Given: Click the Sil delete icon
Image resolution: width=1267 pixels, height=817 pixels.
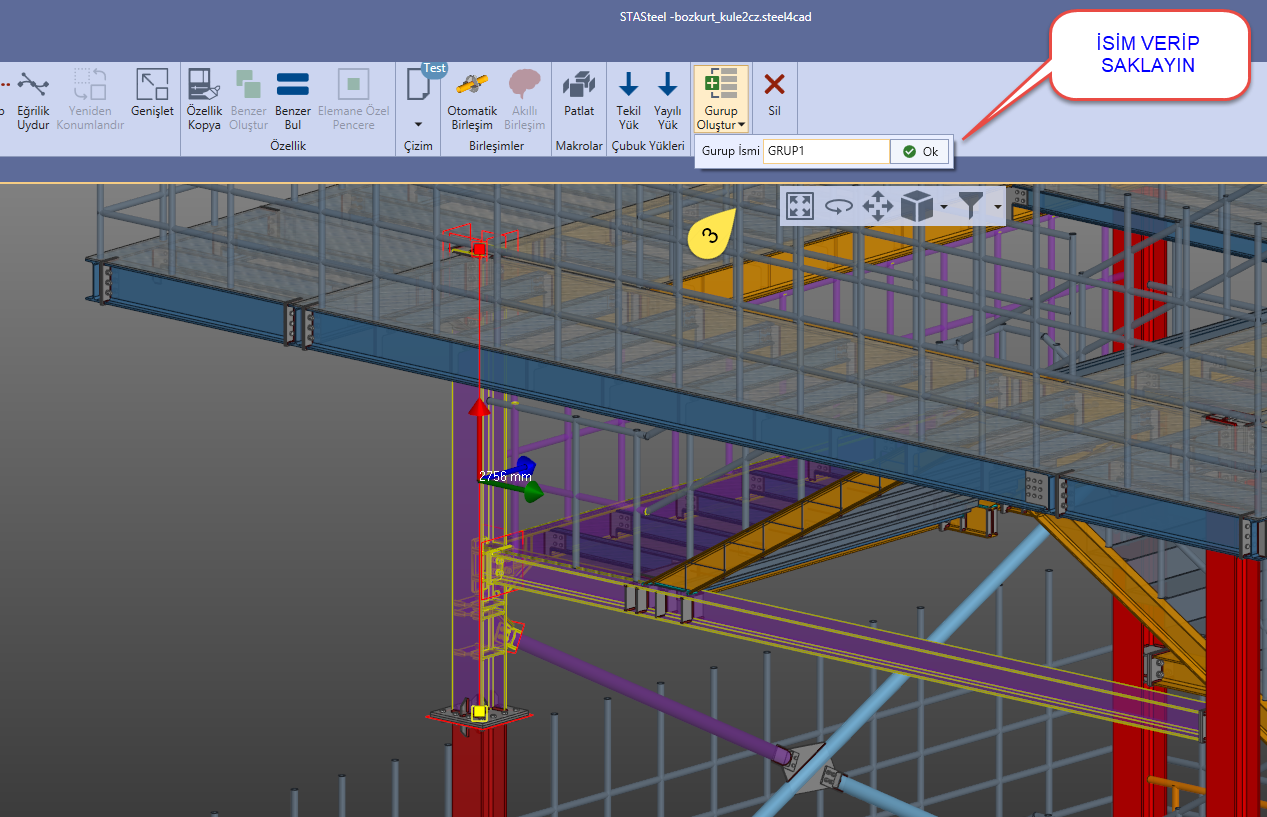Looking at the screenshot, I should 774,95.
